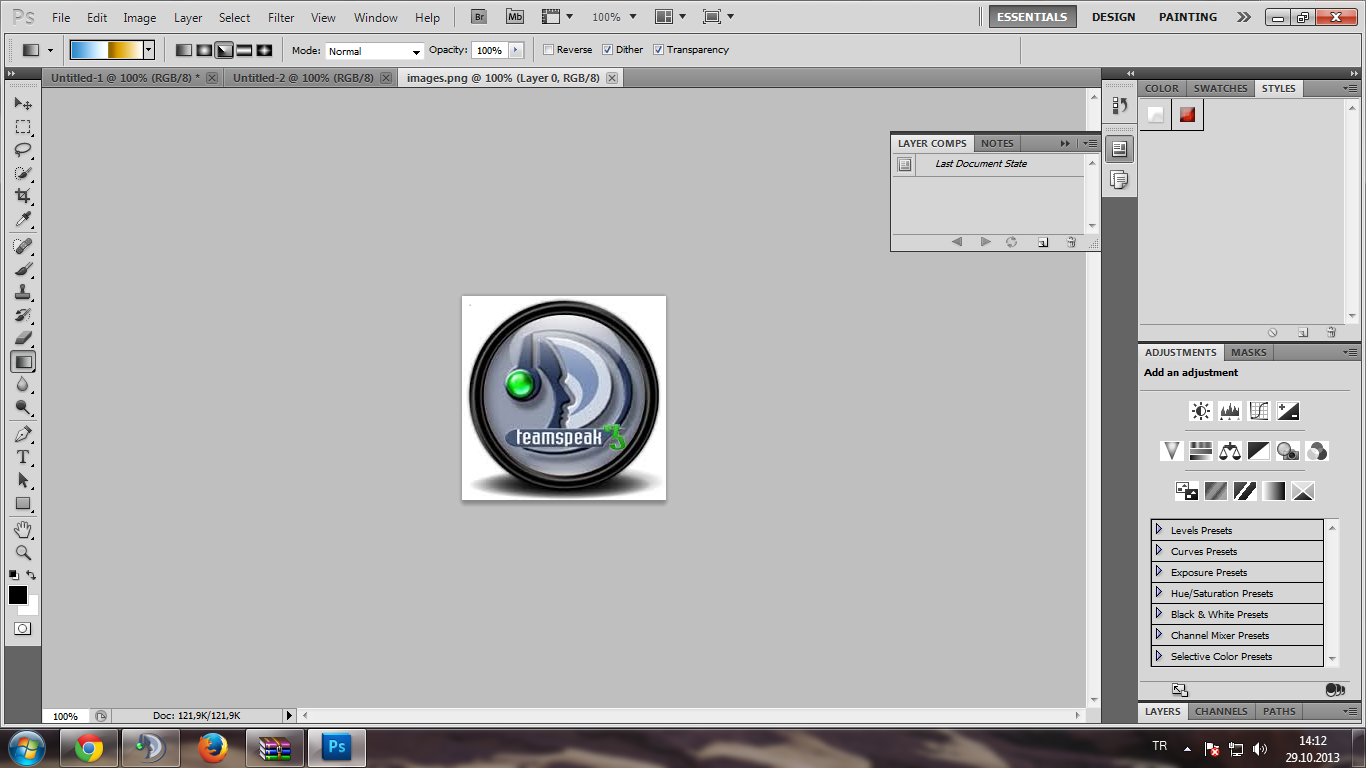Click the foreground color swatch

pyautogui.click(x=17, y=595)
